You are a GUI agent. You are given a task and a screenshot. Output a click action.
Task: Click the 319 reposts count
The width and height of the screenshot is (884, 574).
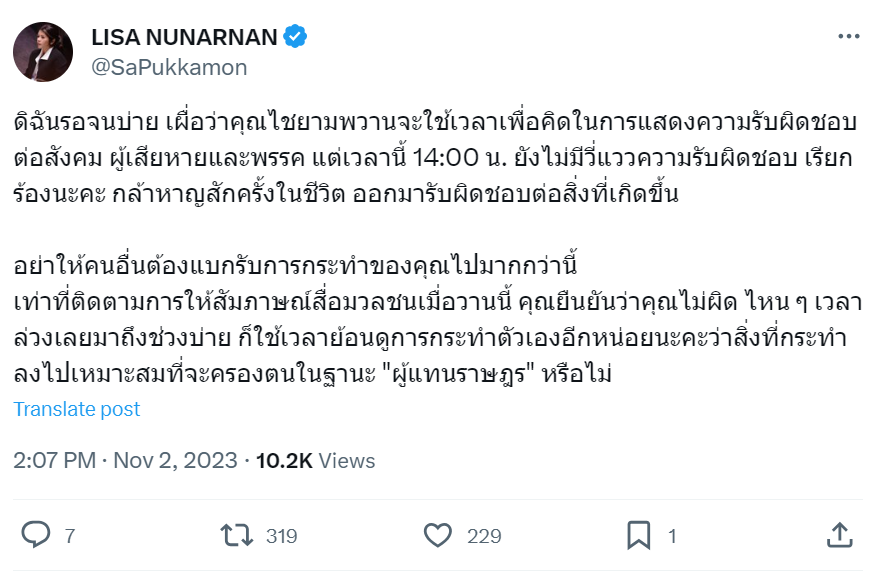pos(281,537)
